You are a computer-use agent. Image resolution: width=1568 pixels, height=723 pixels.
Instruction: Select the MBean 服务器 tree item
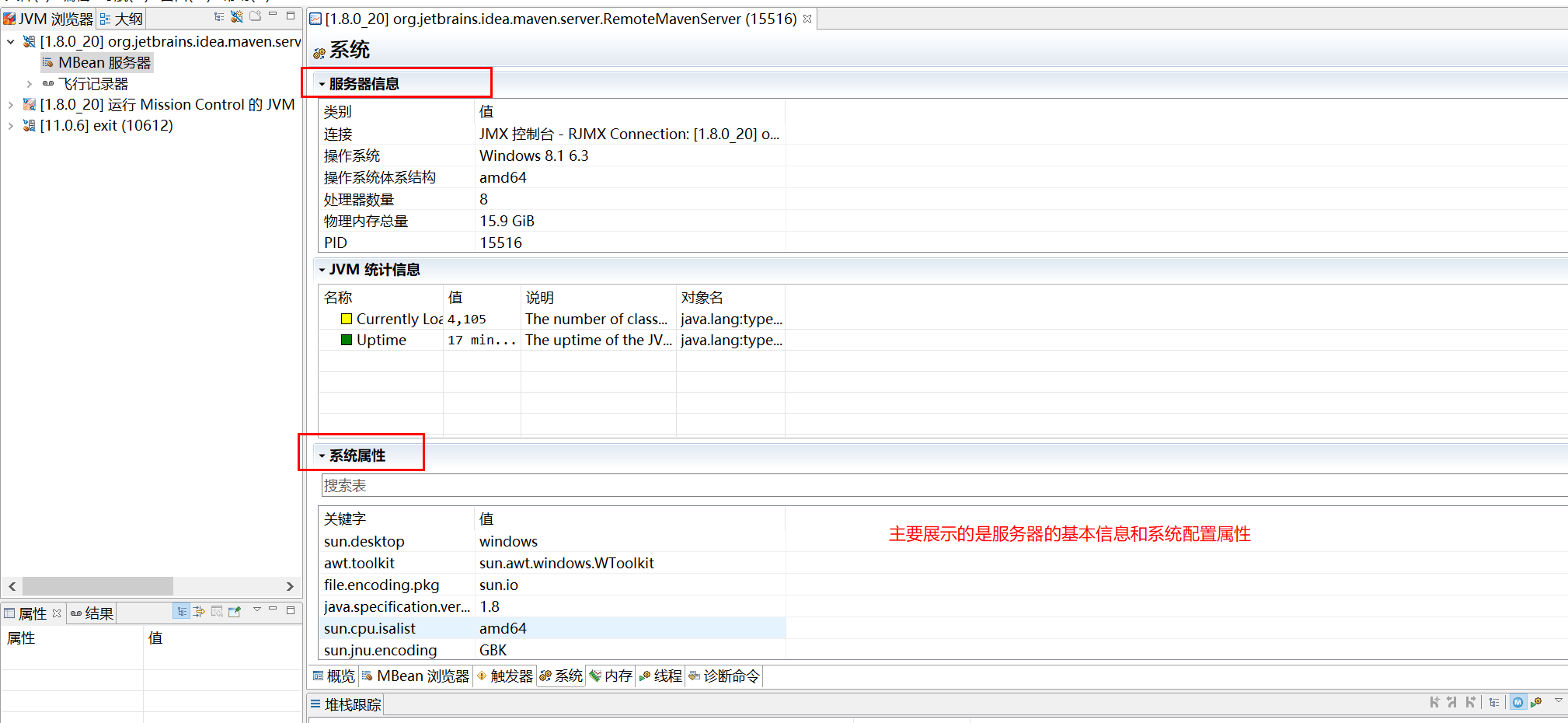[97, 63]
